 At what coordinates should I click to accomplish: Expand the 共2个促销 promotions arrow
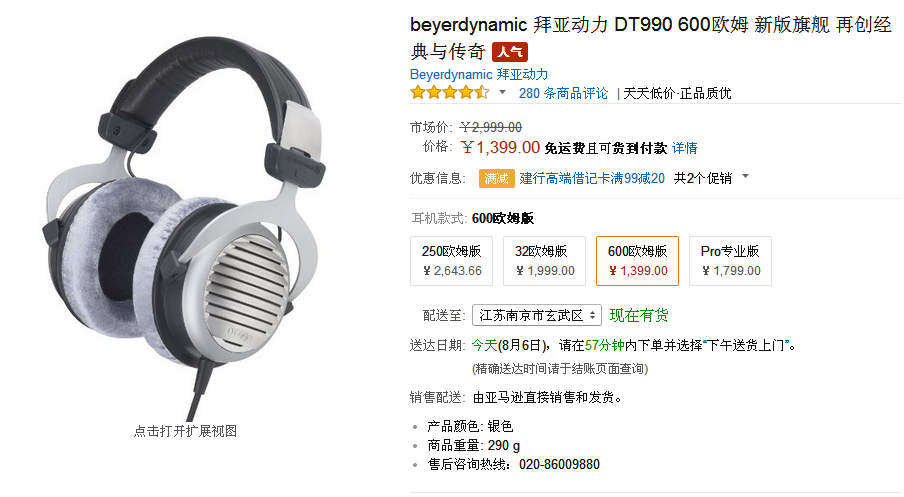tap(745, 176)
